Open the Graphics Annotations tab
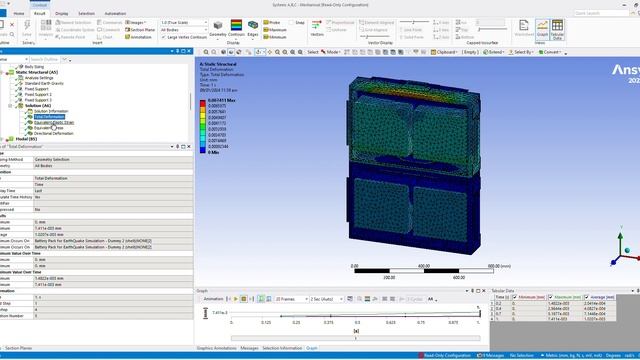The height and width of the screenshot is (360, 640). click(216, 348)
